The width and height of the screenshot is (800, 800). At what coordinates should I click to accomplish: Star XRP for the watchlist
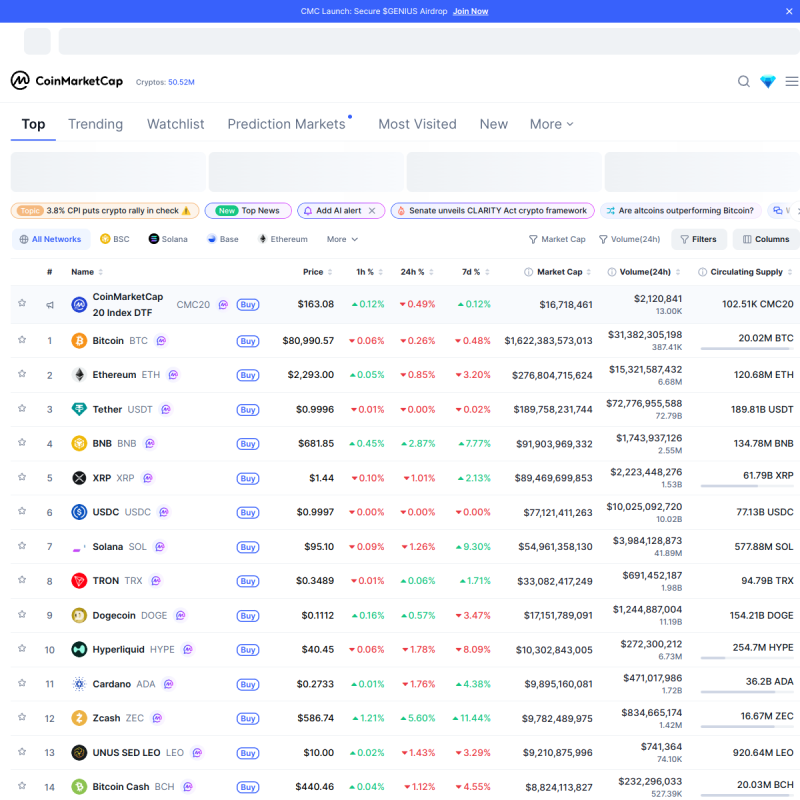point(22,477)
